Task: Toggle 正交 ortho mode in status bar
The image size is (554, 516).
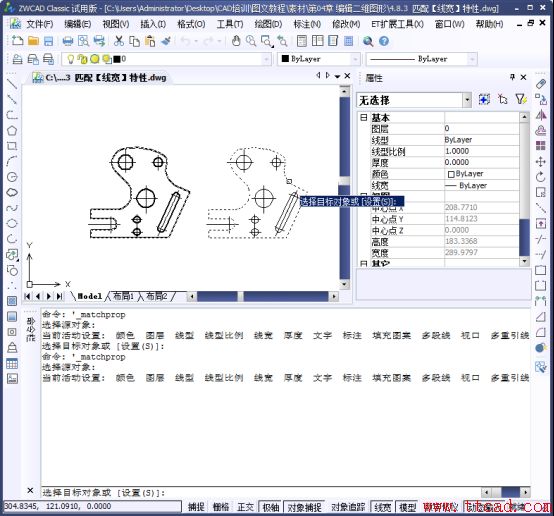Action: 245,507
